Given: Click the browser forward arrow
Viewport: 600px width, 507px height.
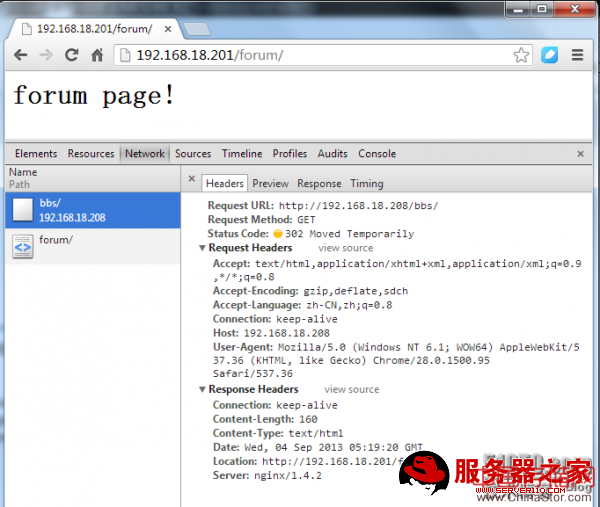Looking at the screenshot, I should tap(46, 56).
